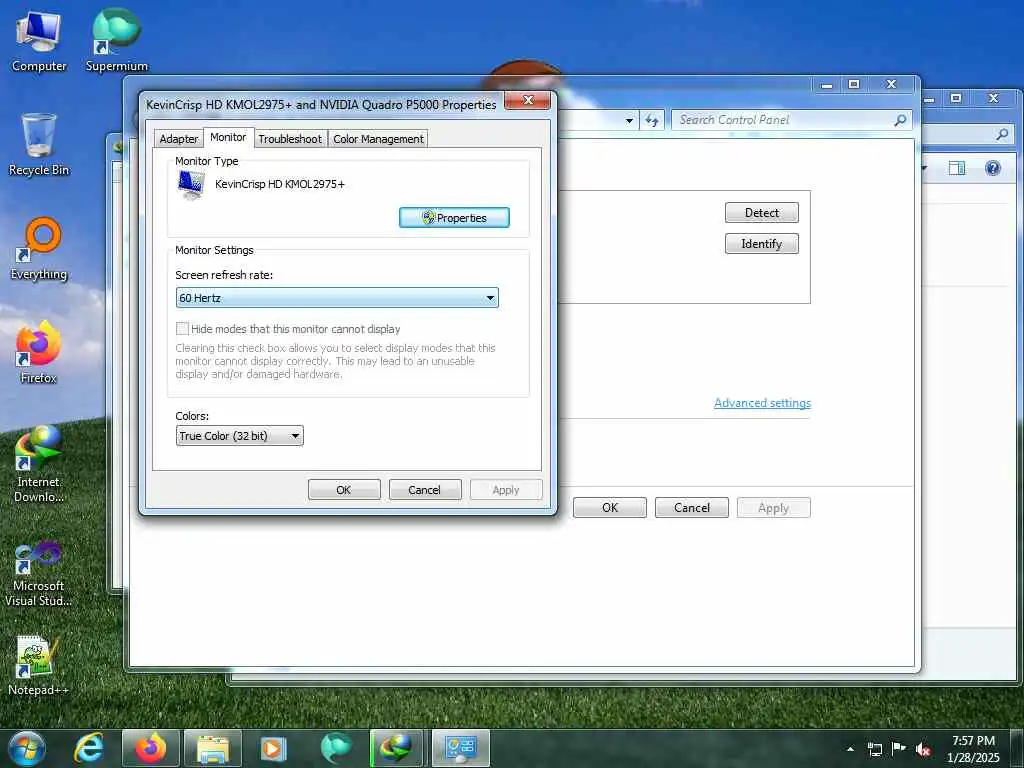Open Firefox from the taskbar
Viewport: 1024px width, 768px height.
(x=150, y=748)
